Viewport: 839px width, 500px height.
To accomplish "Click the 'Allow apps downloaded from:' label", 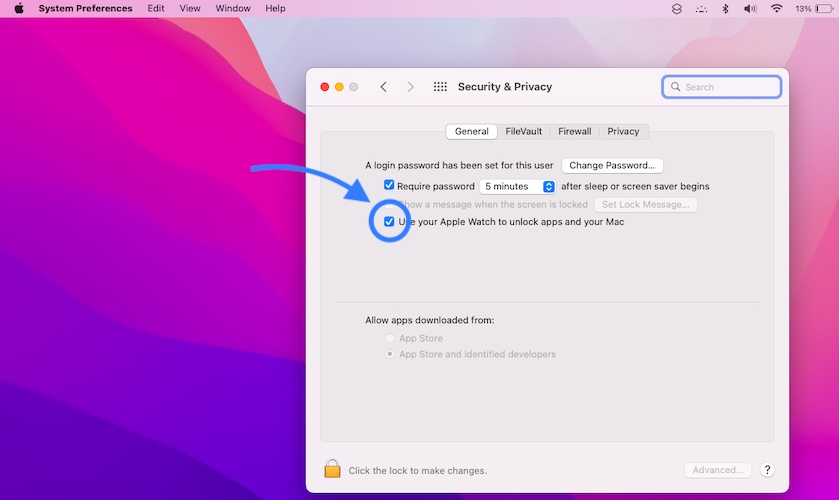I will click(430, 320).
